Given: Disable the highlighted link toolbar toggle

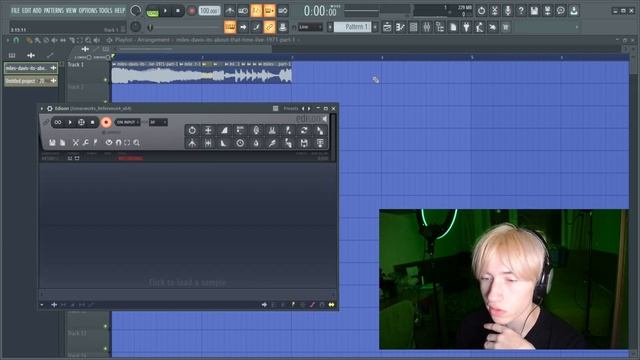Looking at the screenshot, I should click(269, 27).
